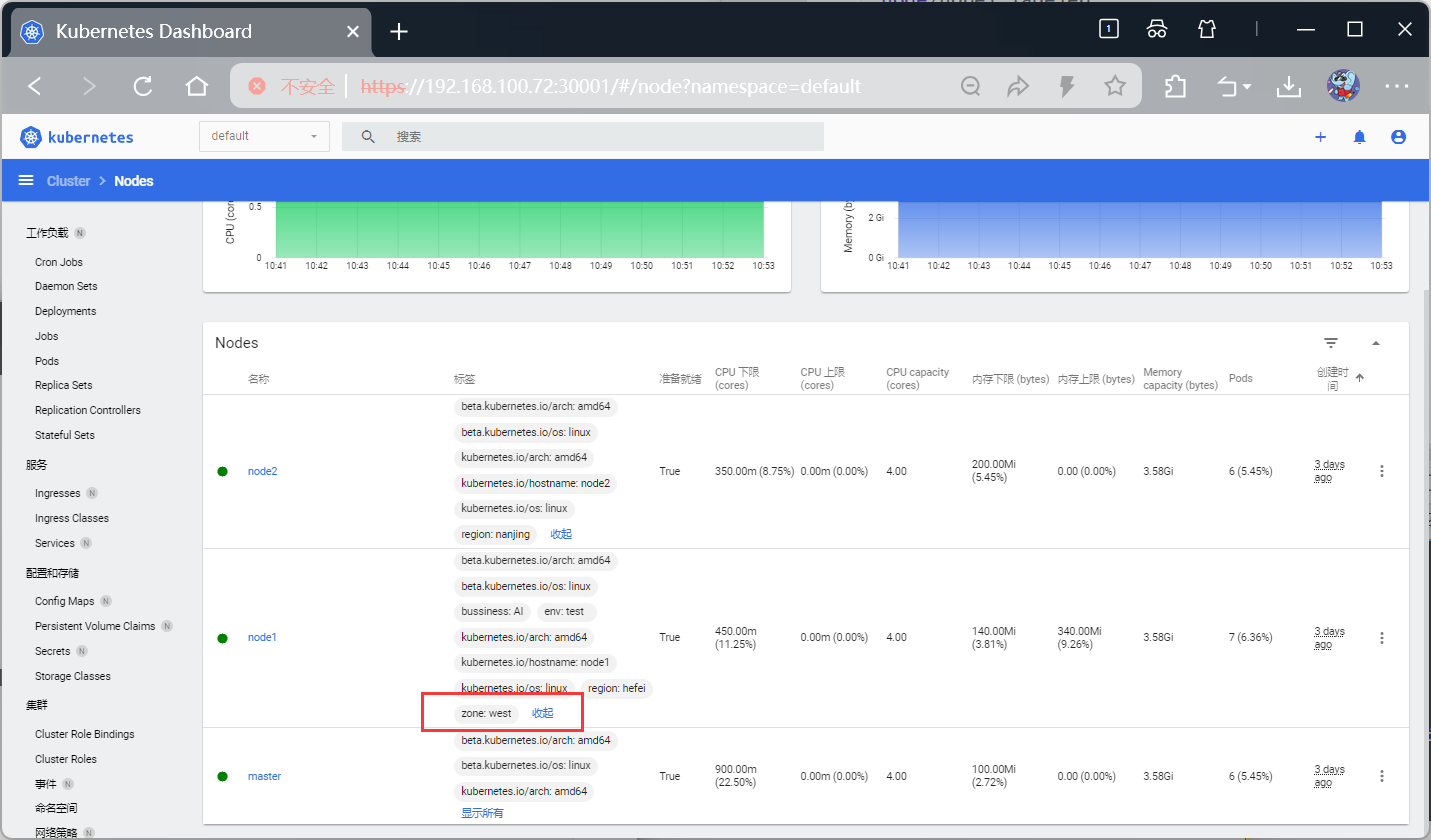Click the 创建时间 column header

1333,379
